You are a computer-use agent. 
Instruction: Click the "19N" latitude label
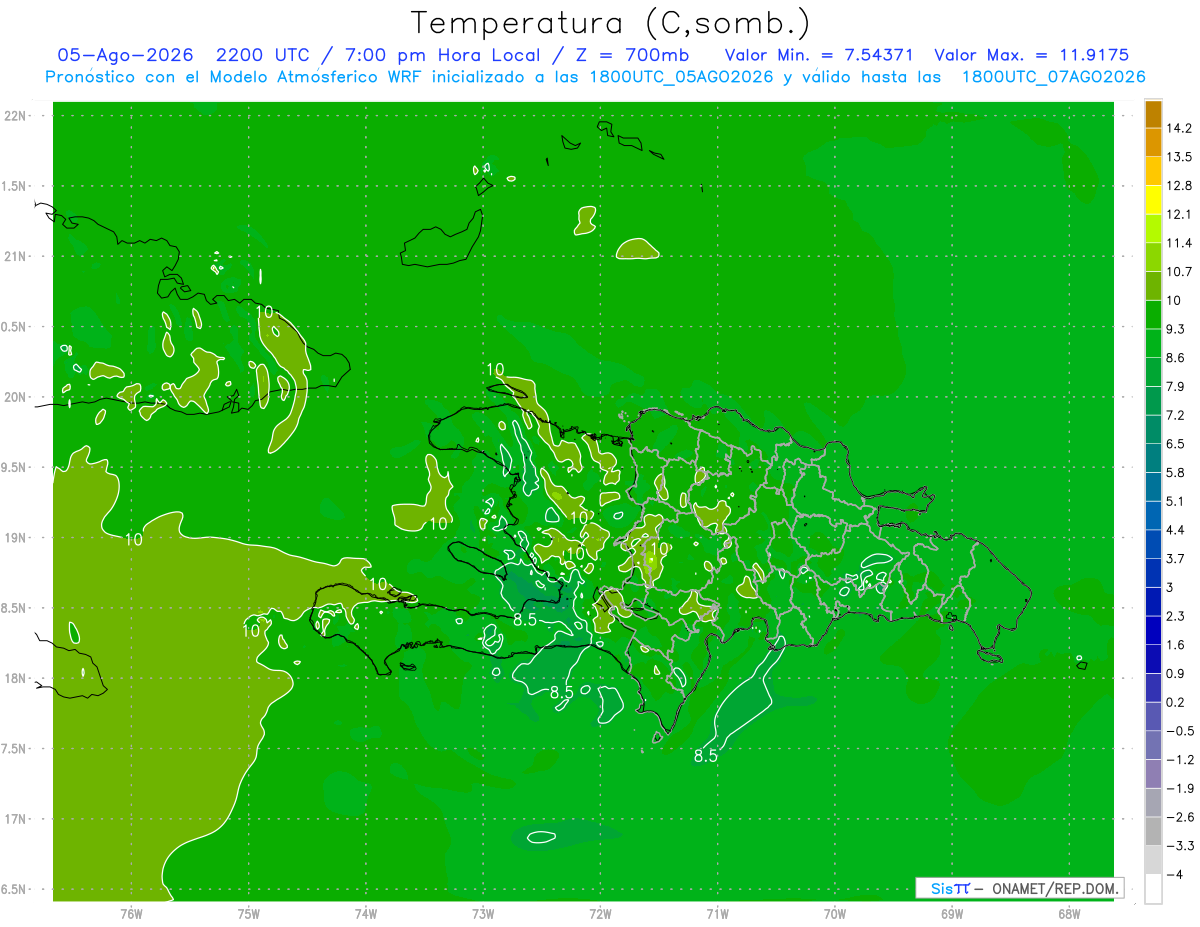tap(15, 538)
